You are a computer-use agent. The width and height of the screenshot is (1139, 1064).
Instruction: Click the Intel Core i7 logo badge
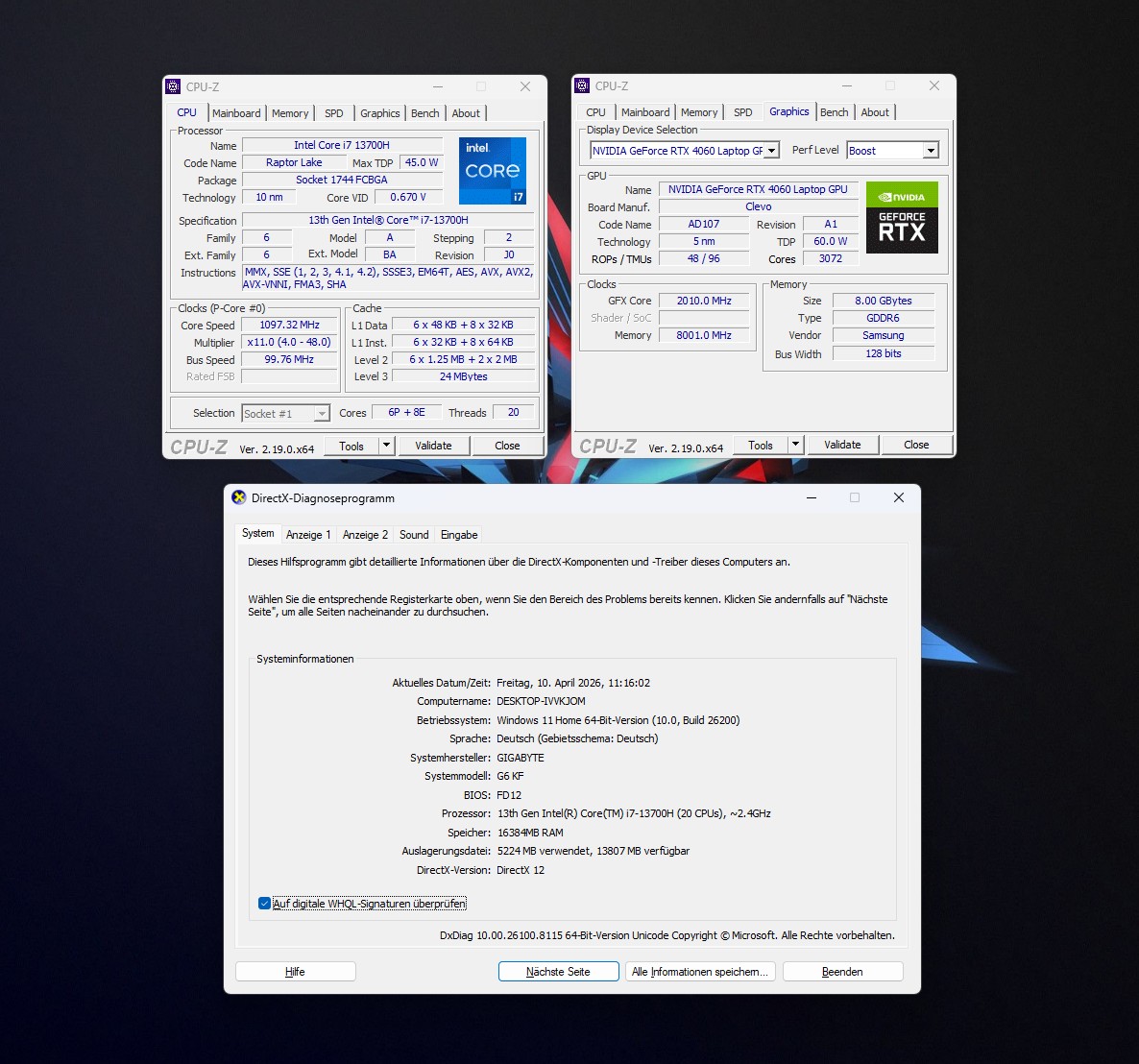point(492,171)
